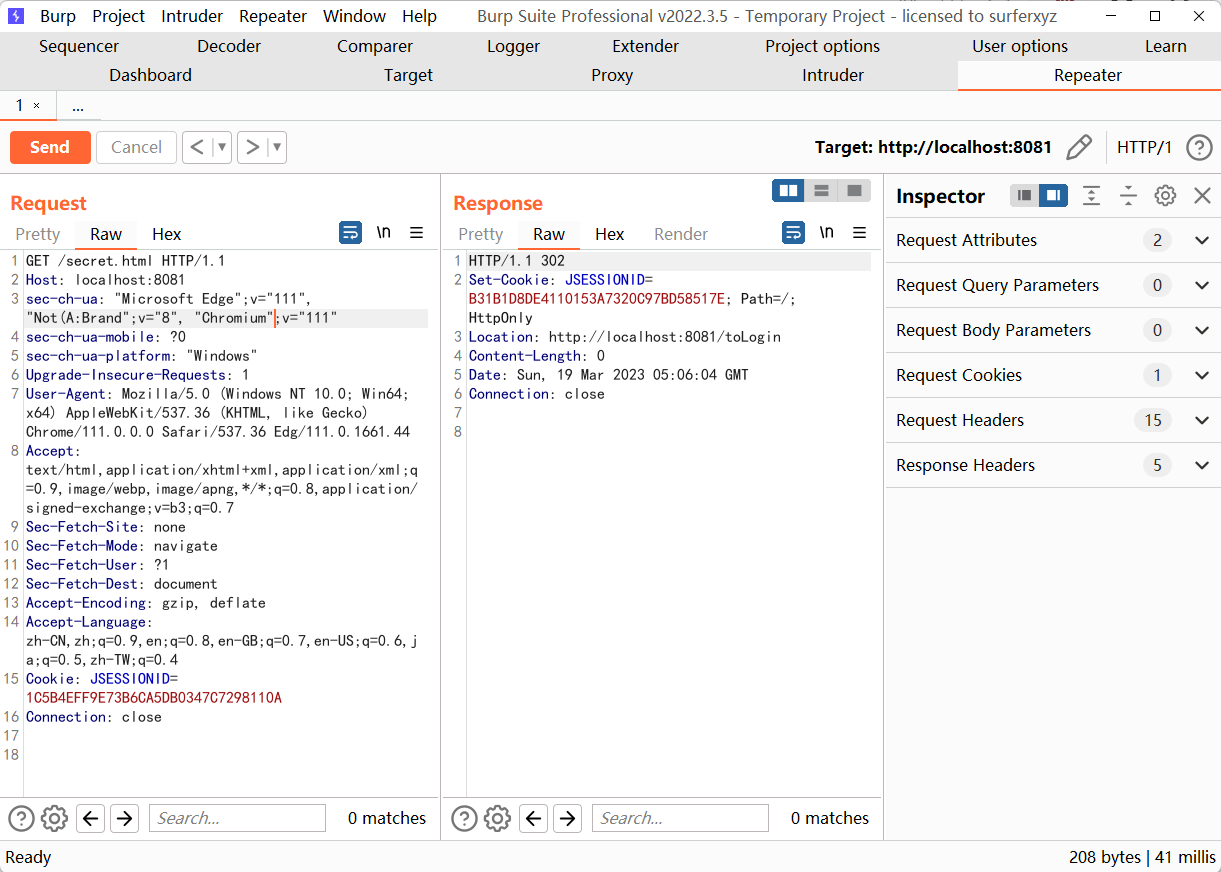The width and height of the screenshot is (1221, 872).
Task: Click the Request search input field
Action: pos(237,818)
